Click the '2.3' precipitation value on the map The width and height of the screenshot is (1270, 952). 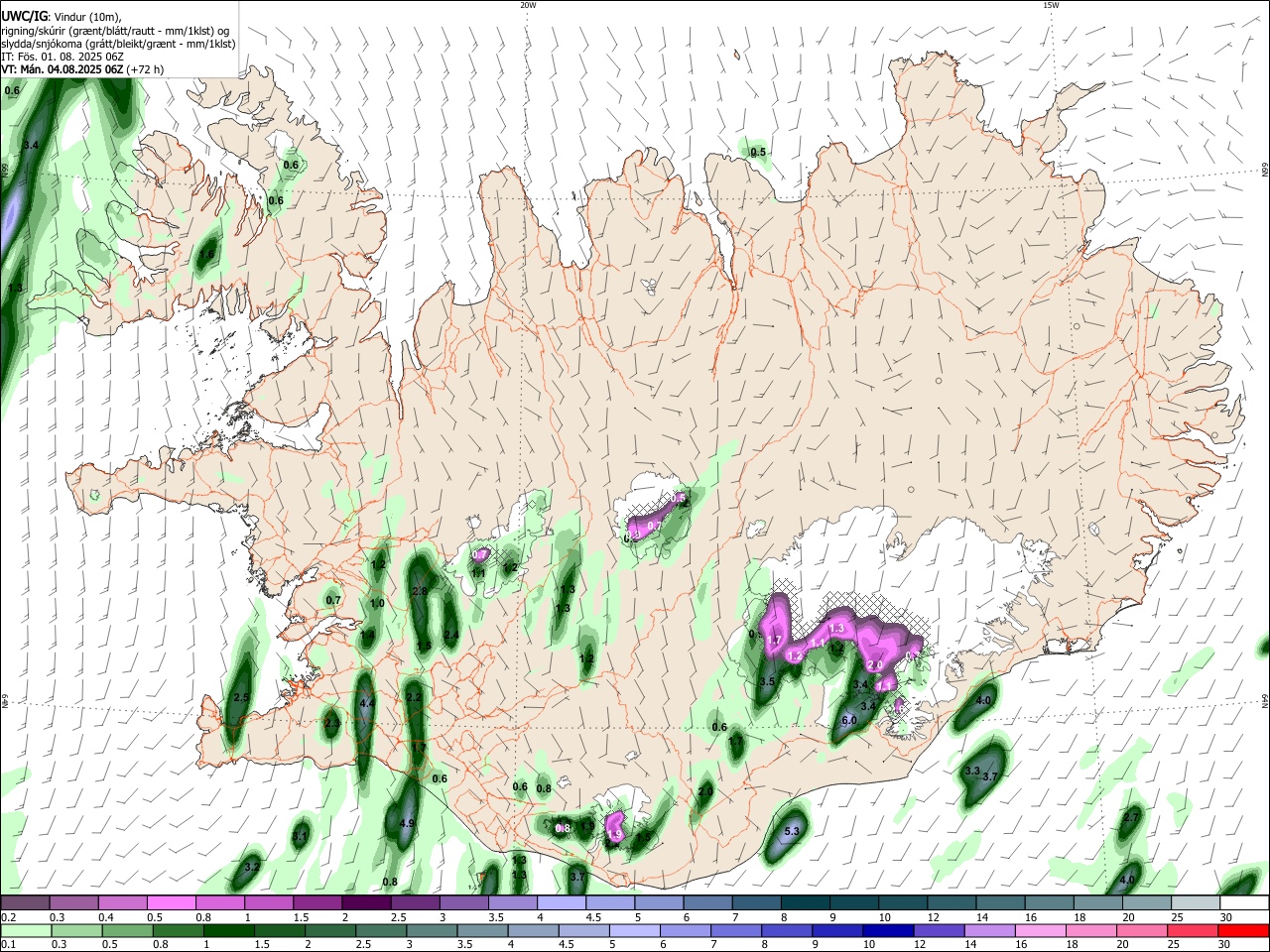(331, 724)
